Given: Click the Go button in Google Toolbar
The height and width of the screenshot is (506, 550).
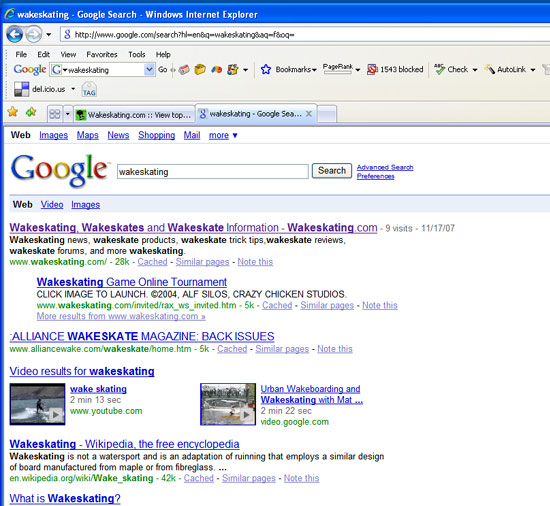Looking at the screenshot, I should point(162,69).
